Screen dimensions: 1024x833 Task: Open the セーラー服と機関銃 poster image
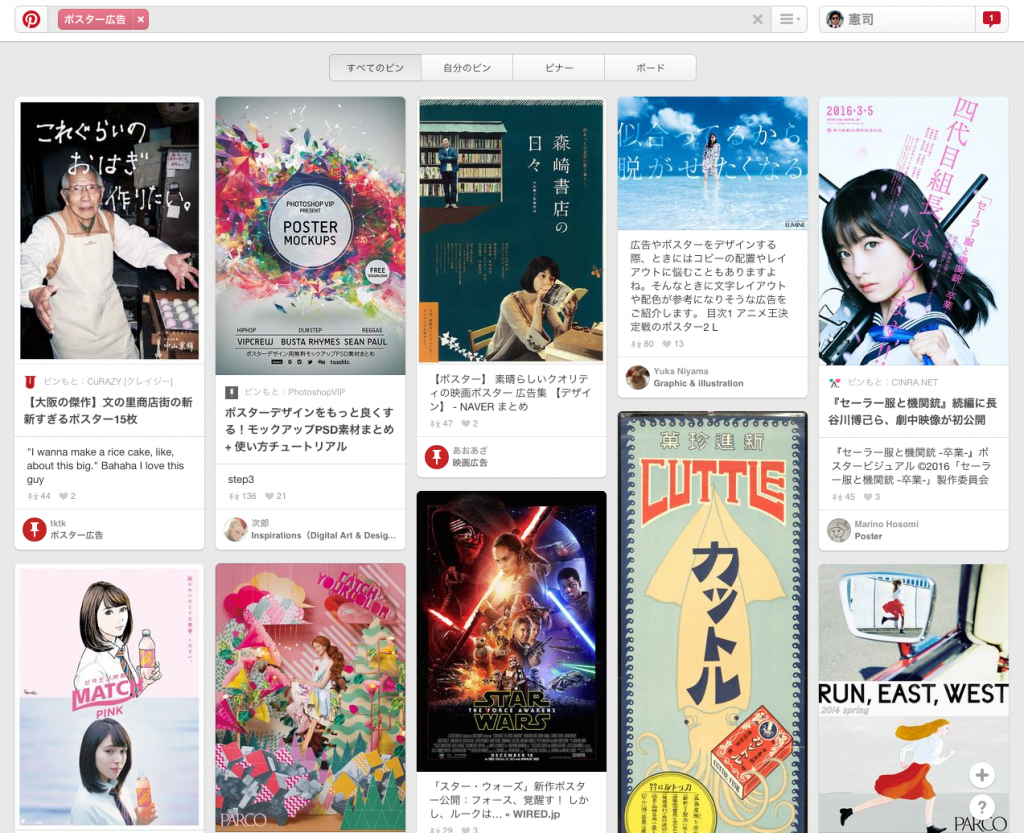pyautogui.click(x=914, y=231)
